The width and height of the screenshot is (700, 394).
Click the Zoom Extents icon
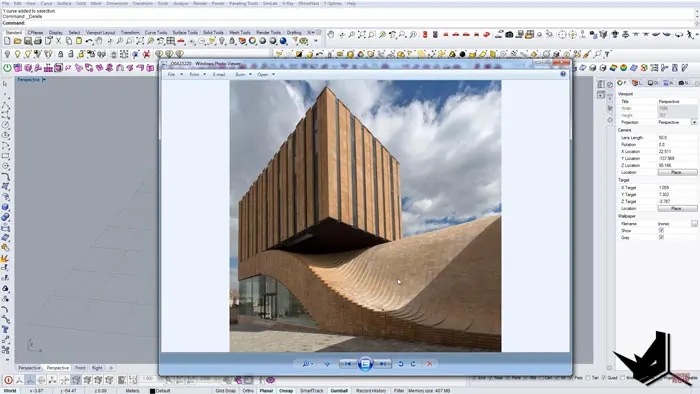tap(140, 41)
